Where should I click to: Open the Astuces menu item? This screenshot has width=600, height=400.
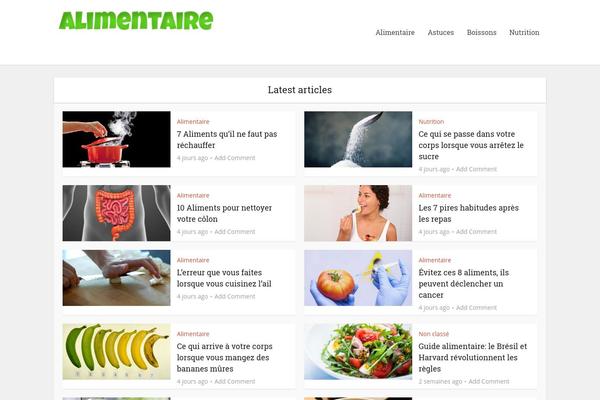coord(440,33)
